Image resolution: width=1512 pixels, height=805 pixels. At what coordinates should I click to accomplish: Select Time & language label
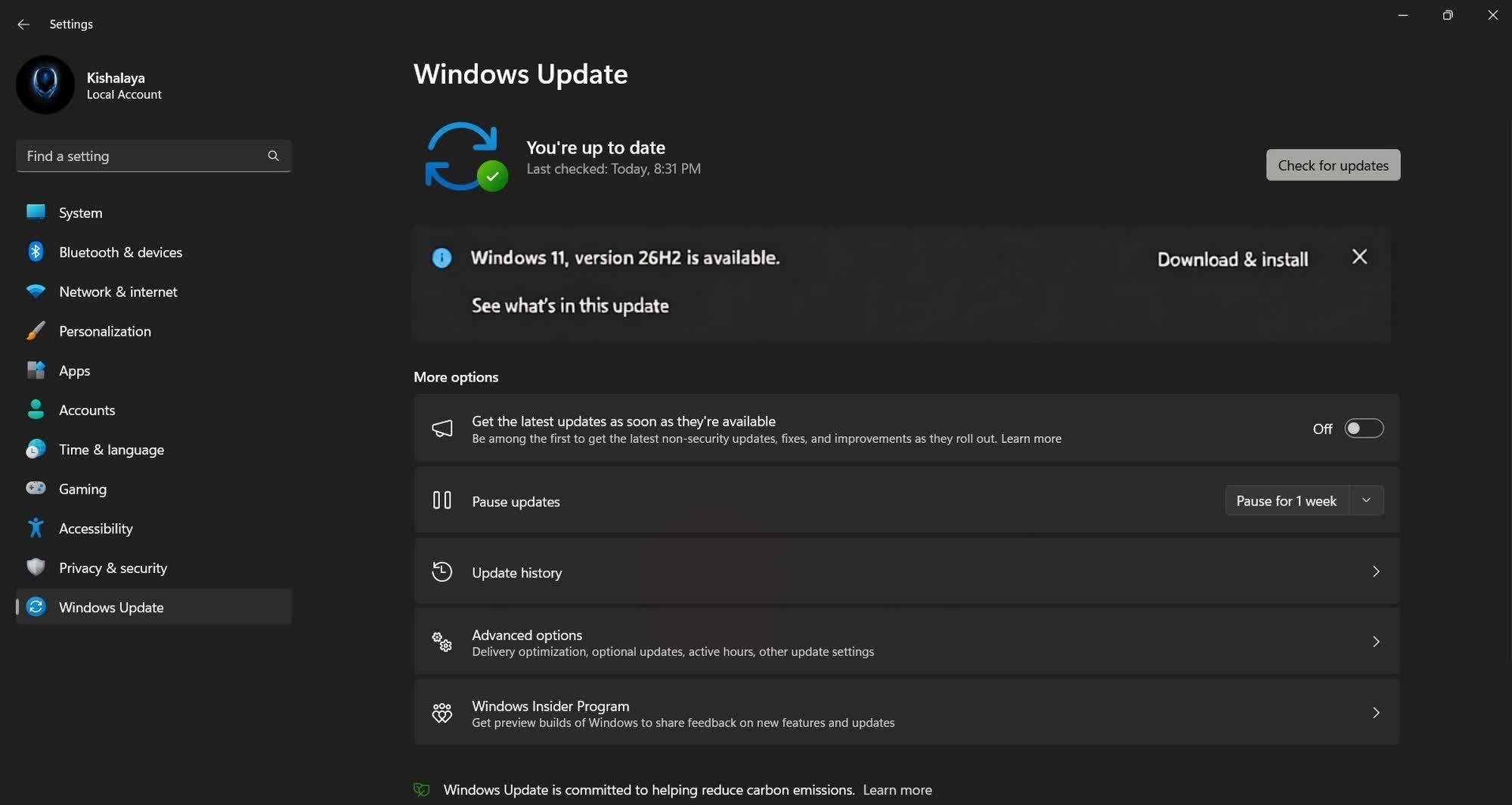pos(111,450)
